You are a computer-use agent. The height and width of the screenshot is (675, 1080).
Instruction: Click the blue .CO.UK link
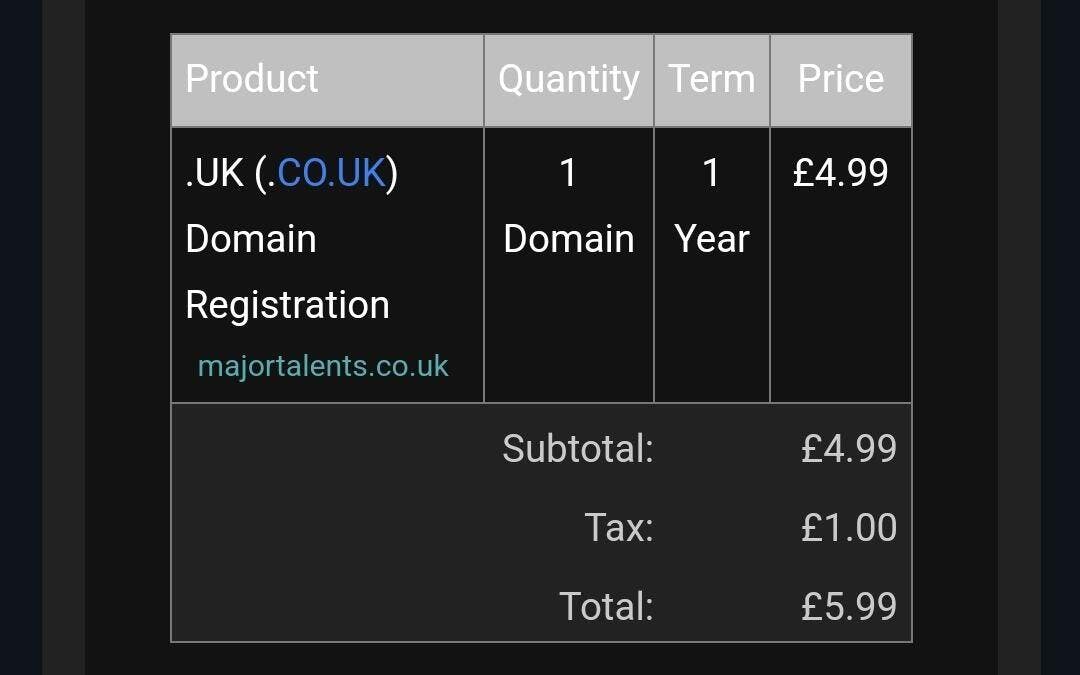331,173
